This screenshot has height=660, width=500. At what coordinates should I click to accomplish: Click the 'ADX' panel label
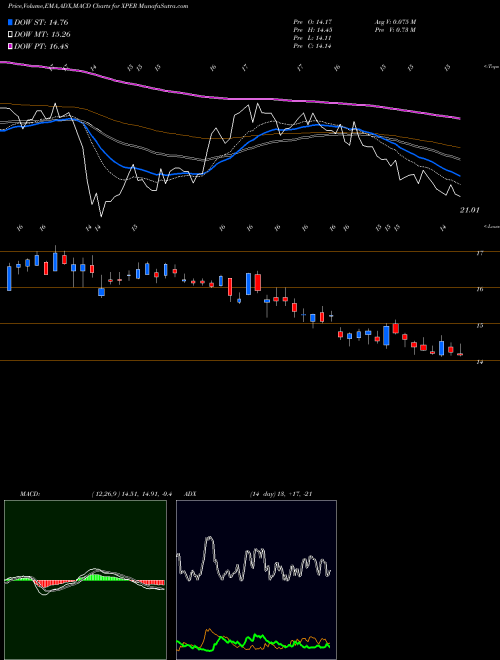[x=190, y=494]
